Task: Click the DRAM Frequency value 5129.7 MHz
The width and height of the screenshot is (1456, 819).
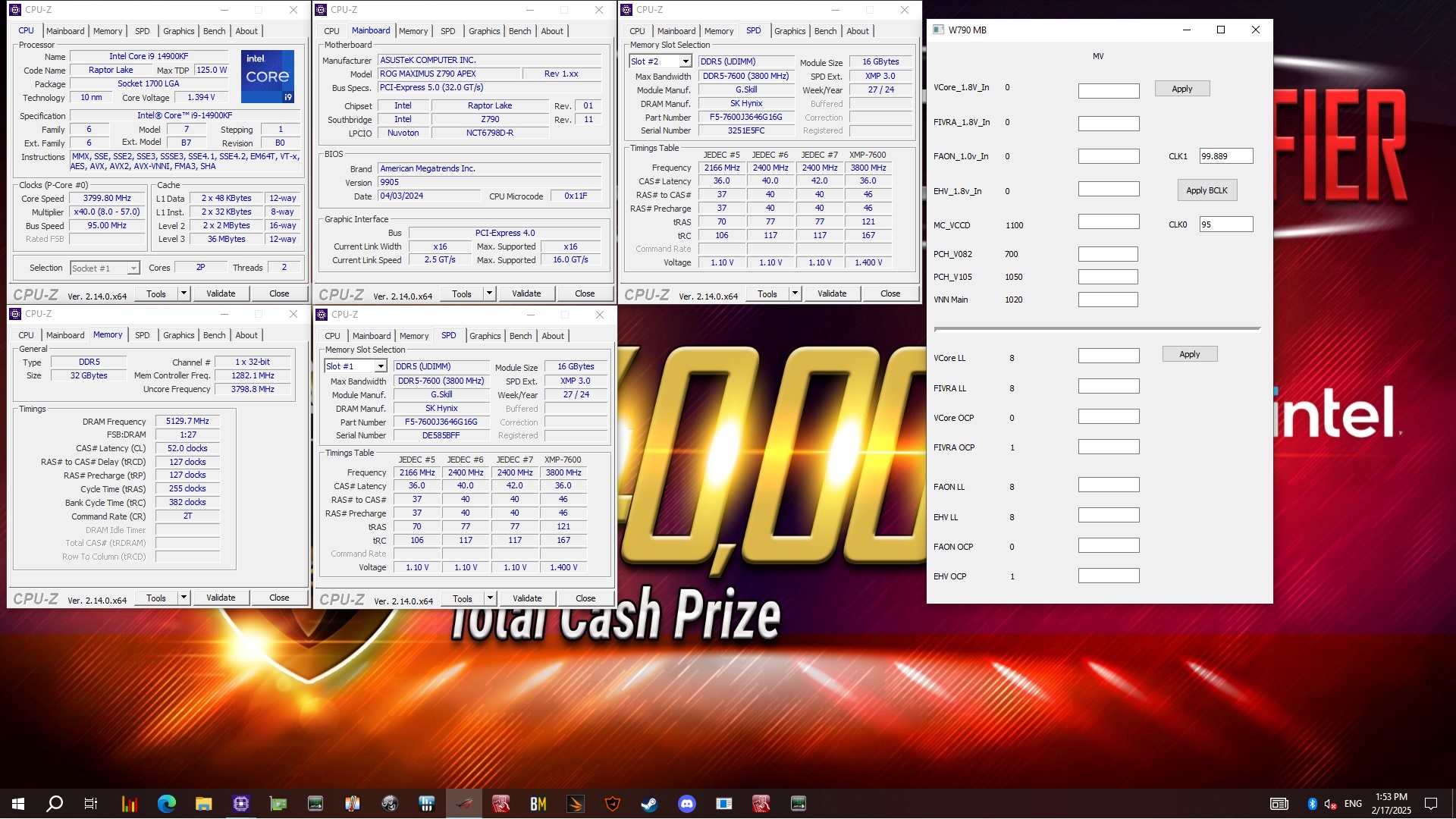Action: [x=187, y=421]
